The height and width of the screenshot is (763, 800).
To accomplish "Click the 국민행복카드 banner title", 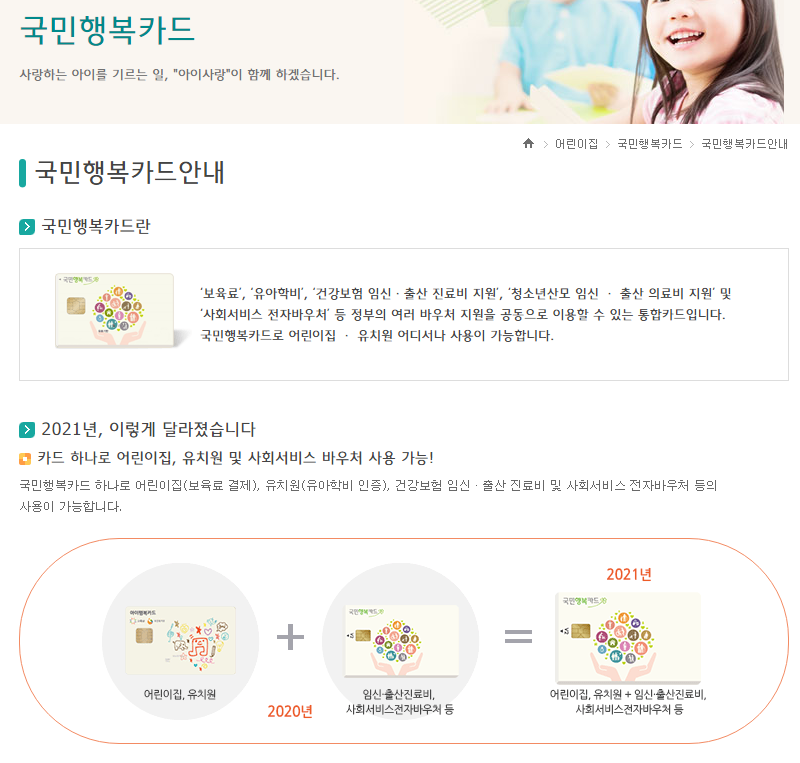I will pos(107,30).
